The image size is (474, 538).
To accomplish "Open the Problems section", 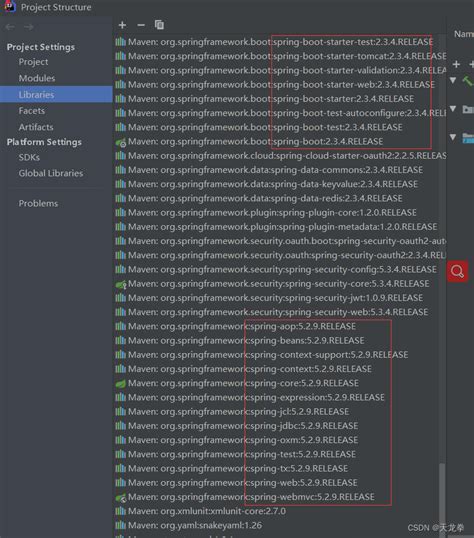I will [x=38, y=203].
